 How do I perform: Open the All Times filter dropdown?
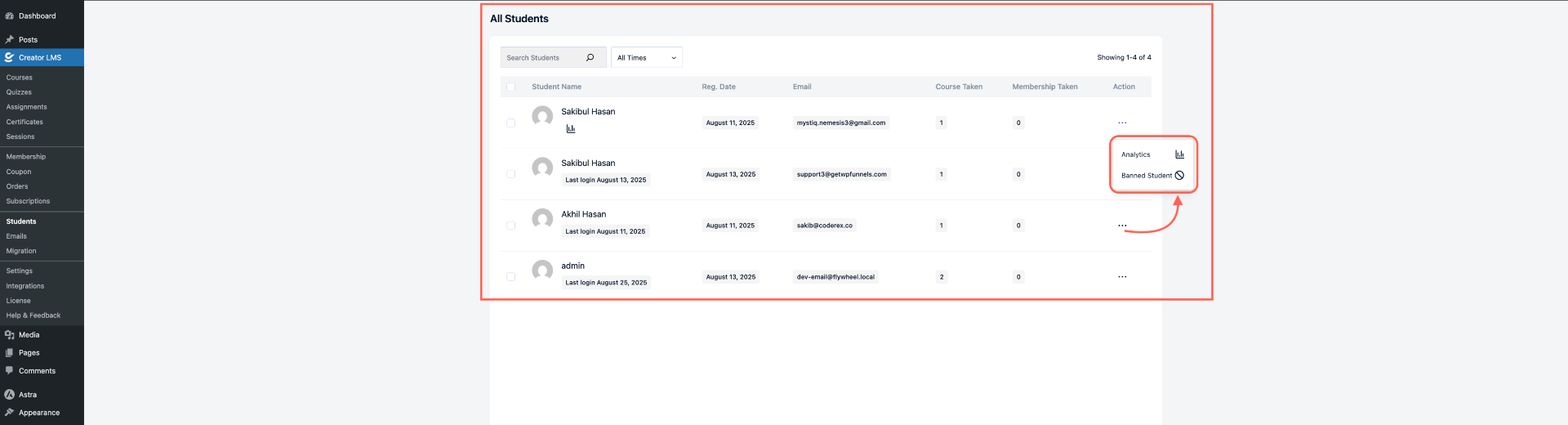pos(646,57)
